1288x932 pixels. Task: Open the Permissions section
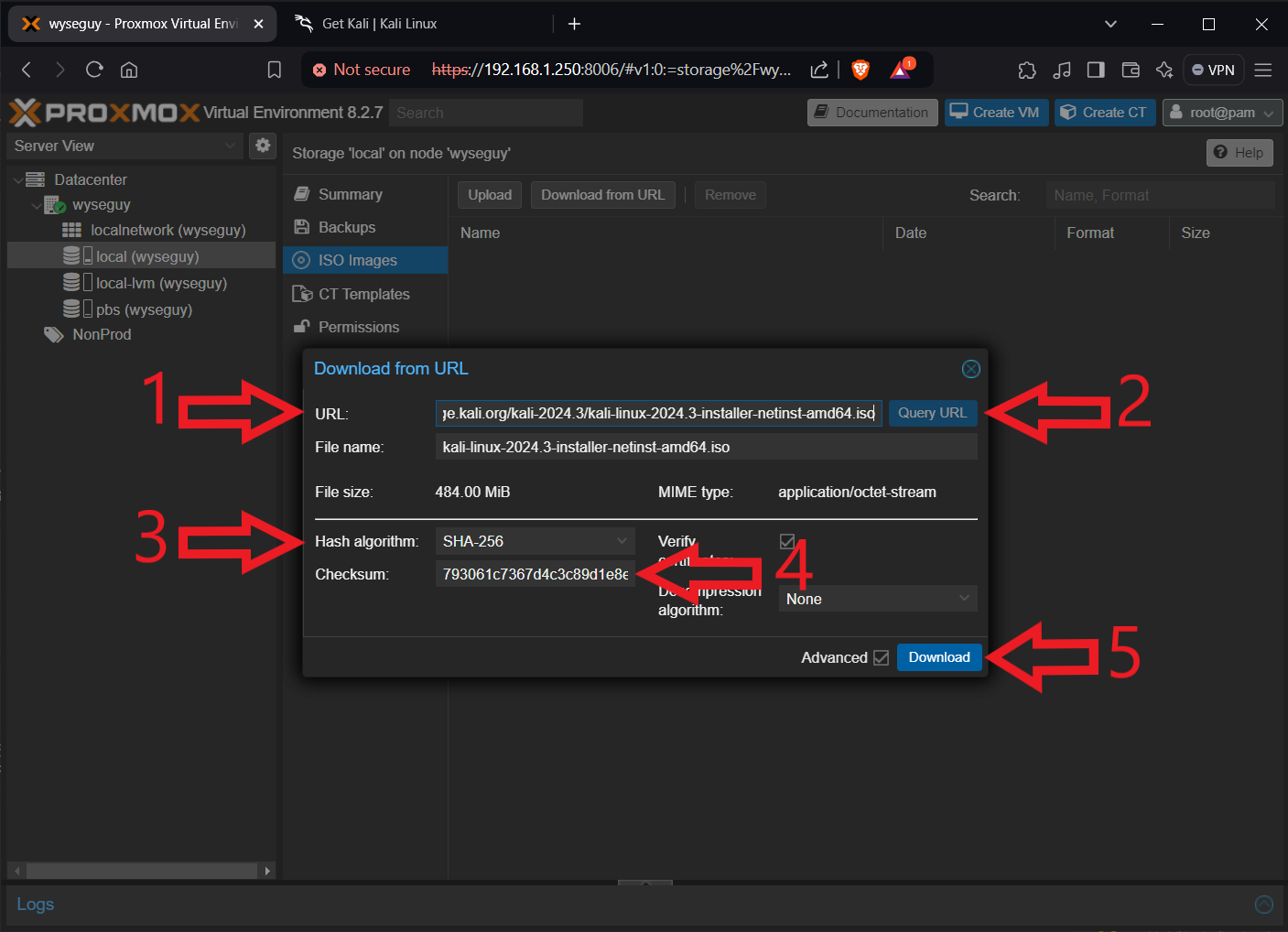pos(365,327)
